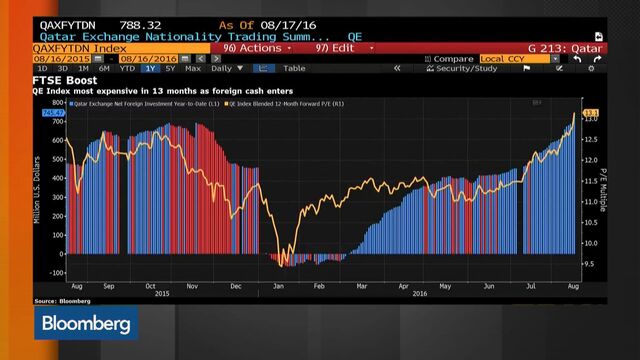Click the Qatar Exchange Nationality Trading Summ... description
The height and width of the screenshot is (360, 640).
coord(184,37)
